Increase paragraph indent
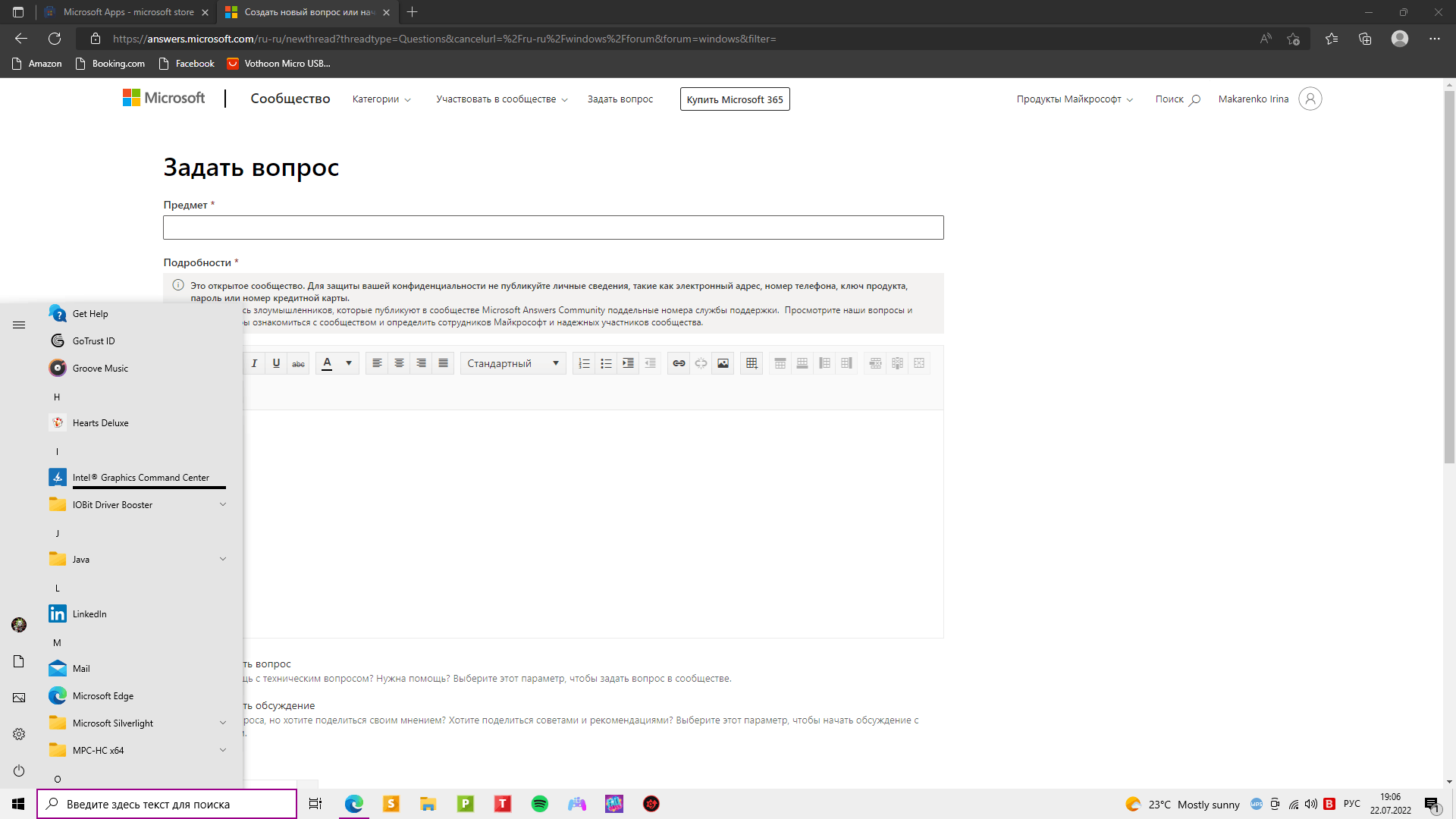The width and height of the screenshot is (1456, 819). click(628, 363)
